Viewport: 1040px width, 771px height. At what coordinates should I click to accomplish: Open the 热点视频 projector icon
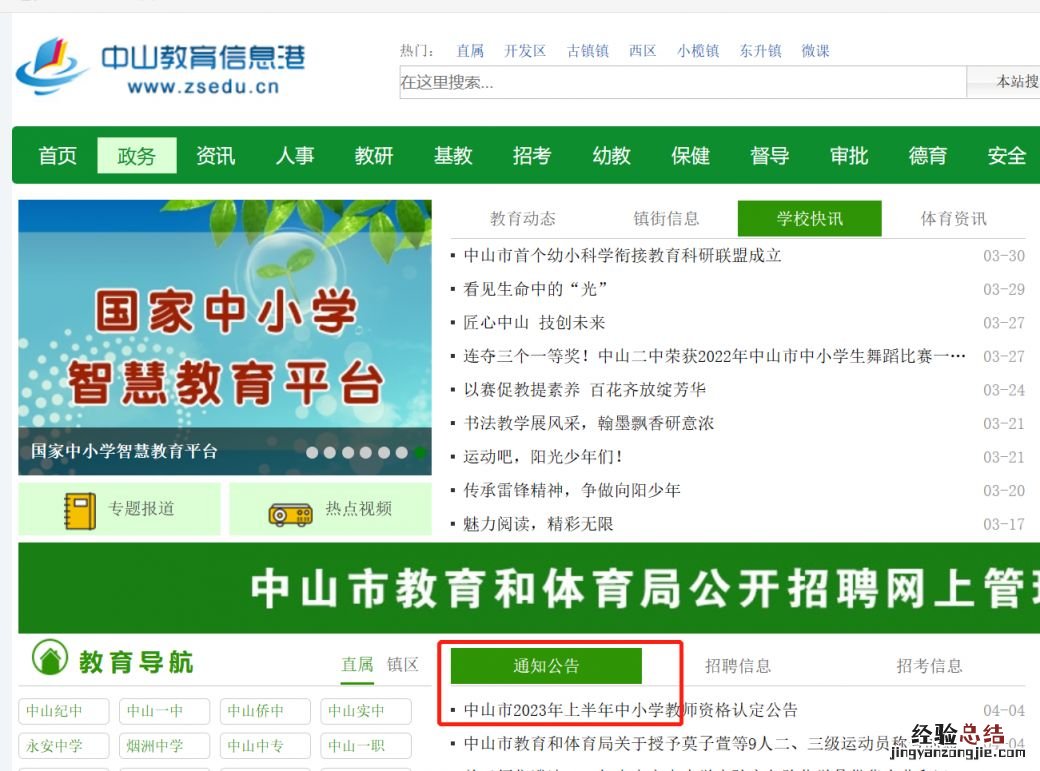tap(291, 515)
